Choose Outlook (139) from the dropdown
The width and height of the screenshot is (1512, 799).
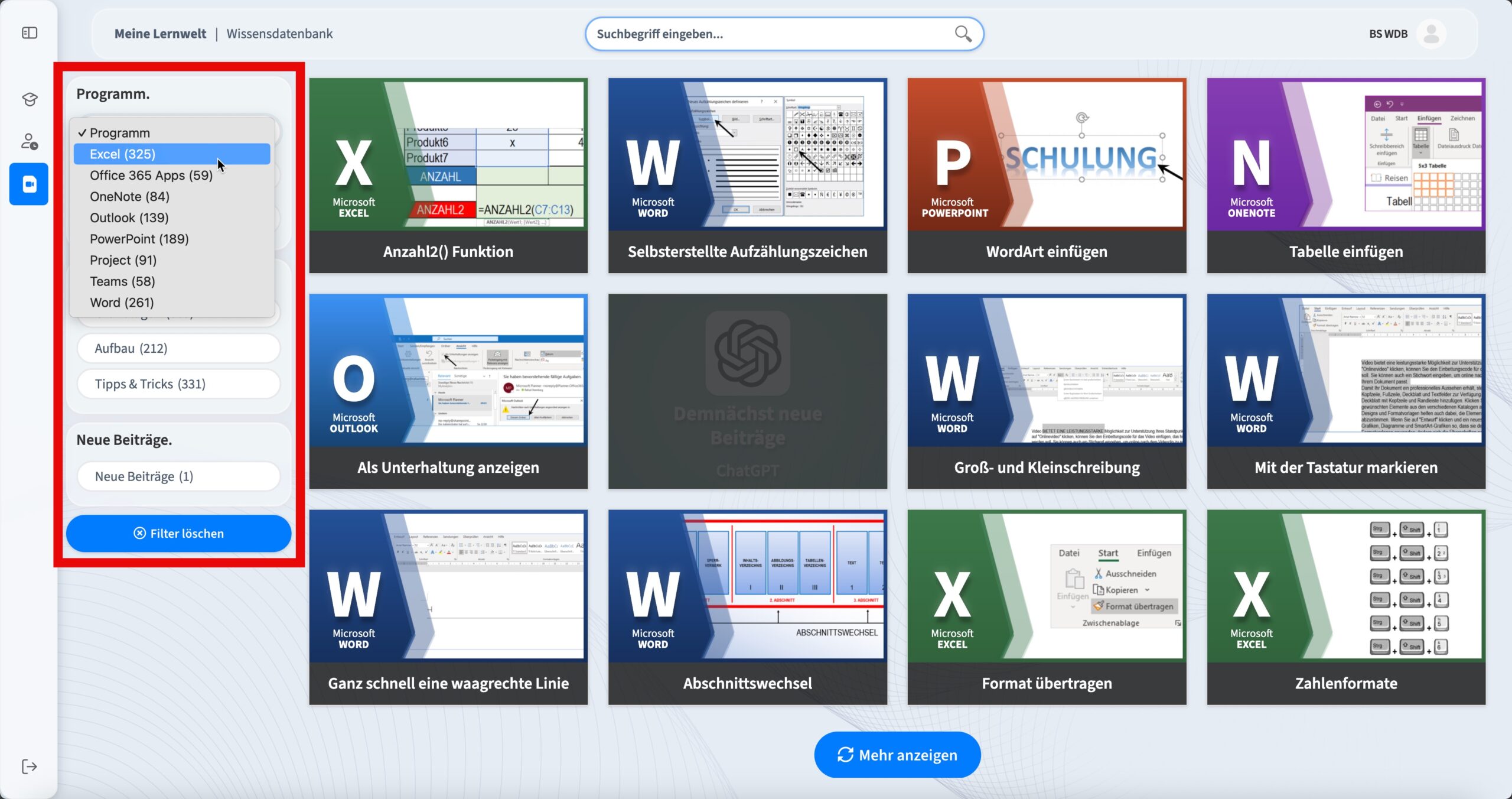(x=172, y=218)
